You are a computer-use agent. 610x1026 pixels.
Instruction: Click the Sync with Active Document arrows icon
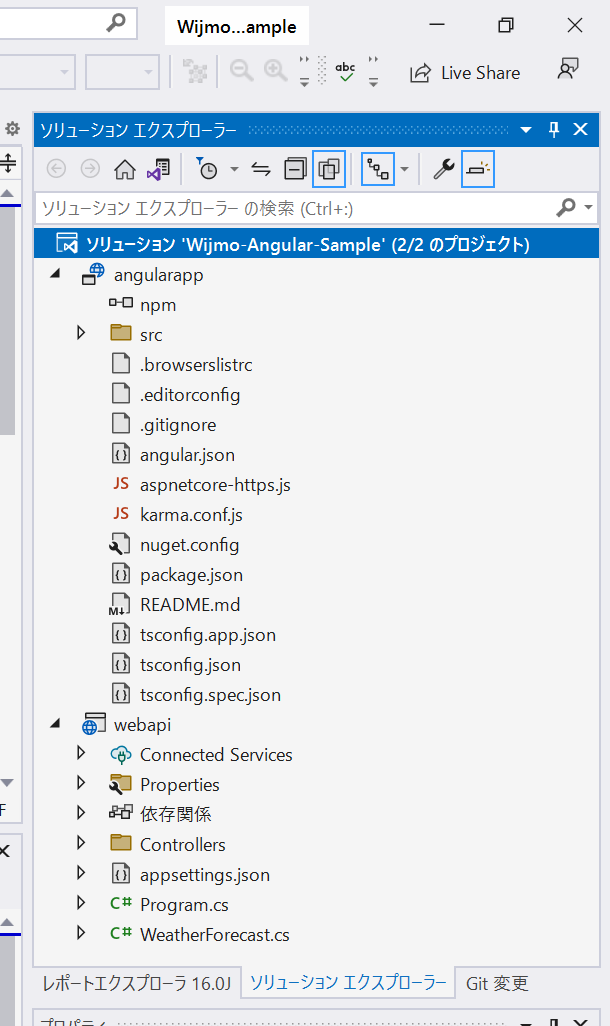260,169
